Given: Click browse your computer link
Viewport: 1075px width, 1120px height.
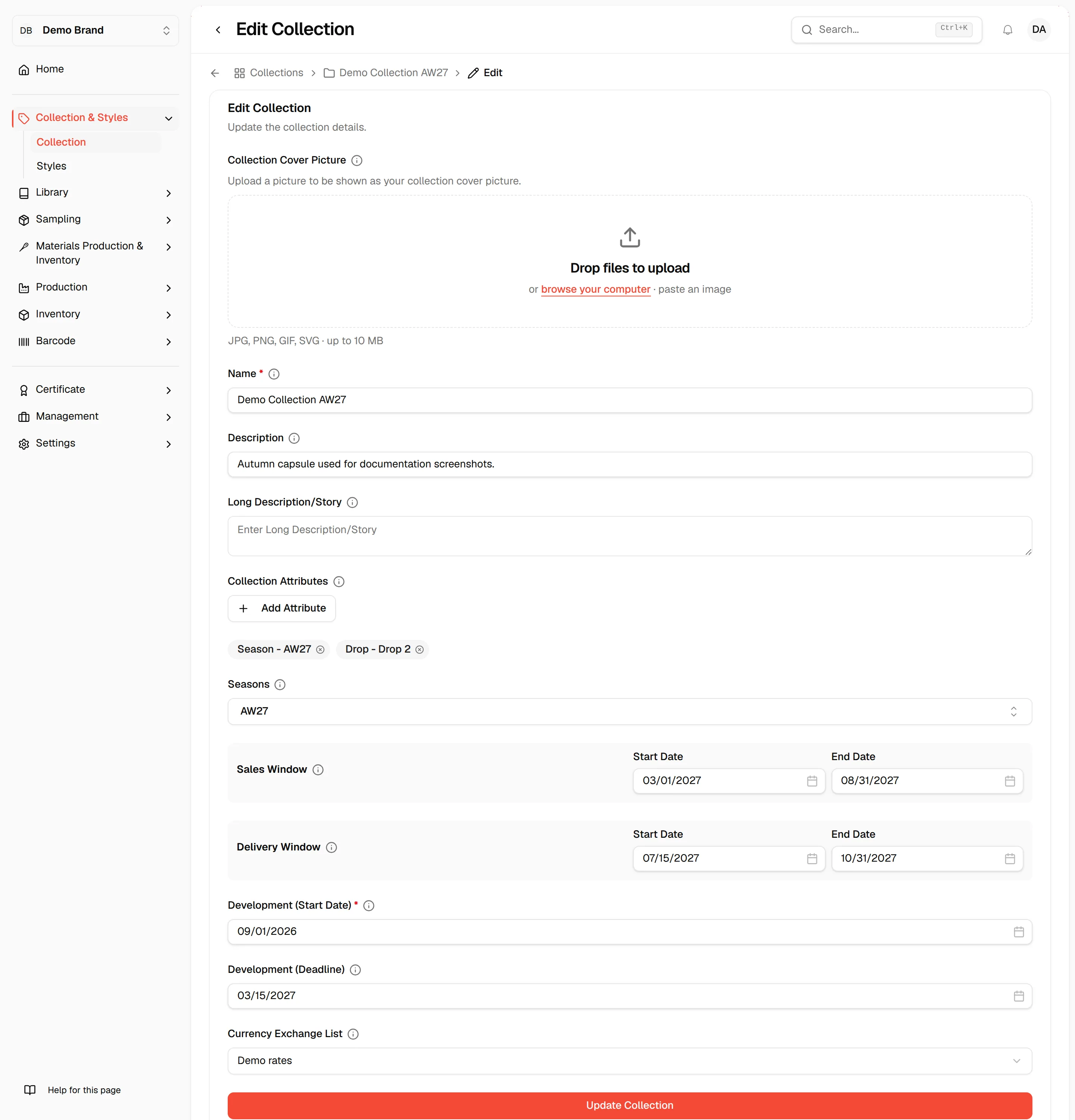Looking at the screenshot, I should (x=595, y=290).
